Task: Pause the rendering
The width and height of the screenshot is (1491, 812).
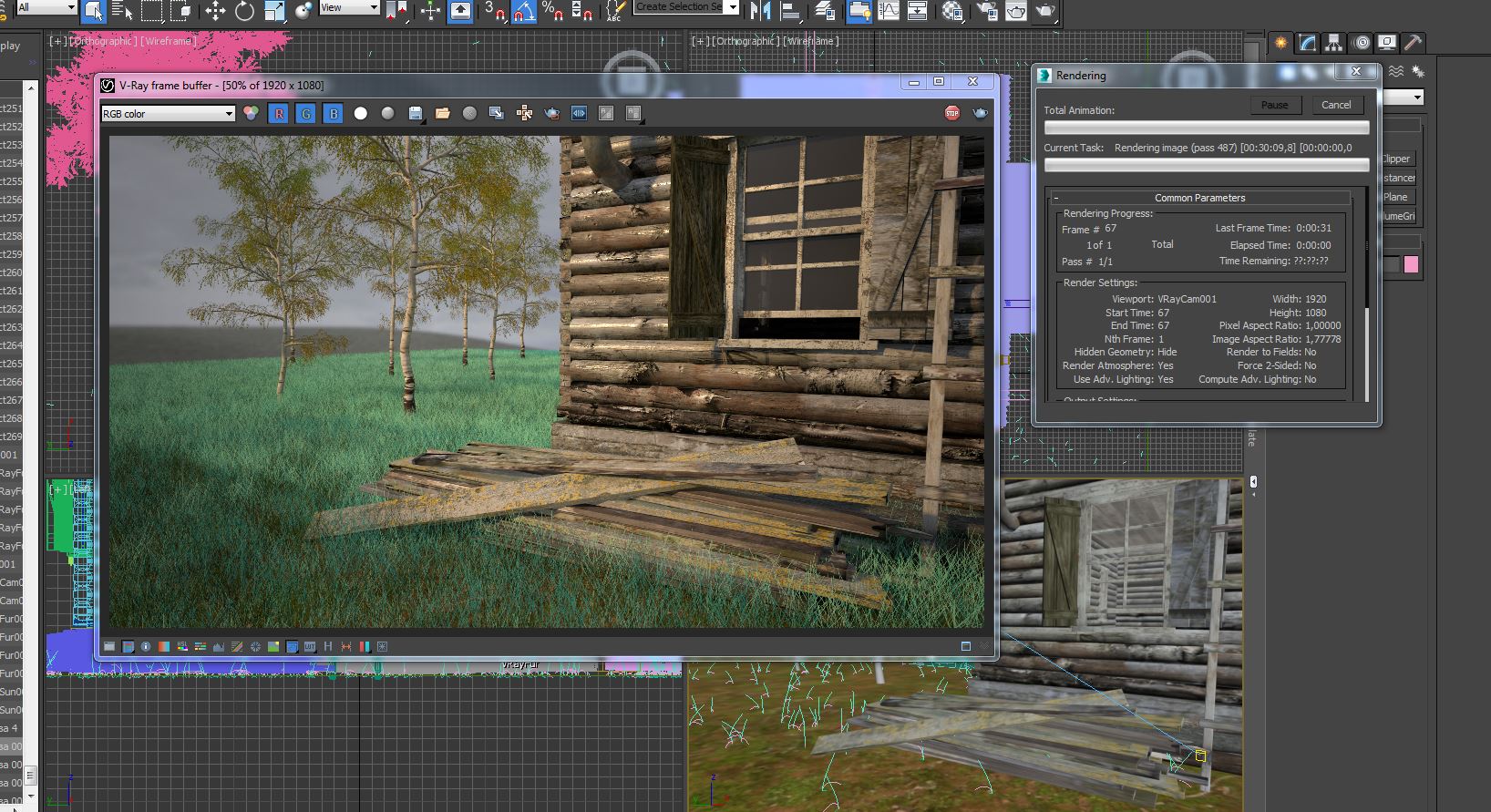Action: pos(1274,105)
